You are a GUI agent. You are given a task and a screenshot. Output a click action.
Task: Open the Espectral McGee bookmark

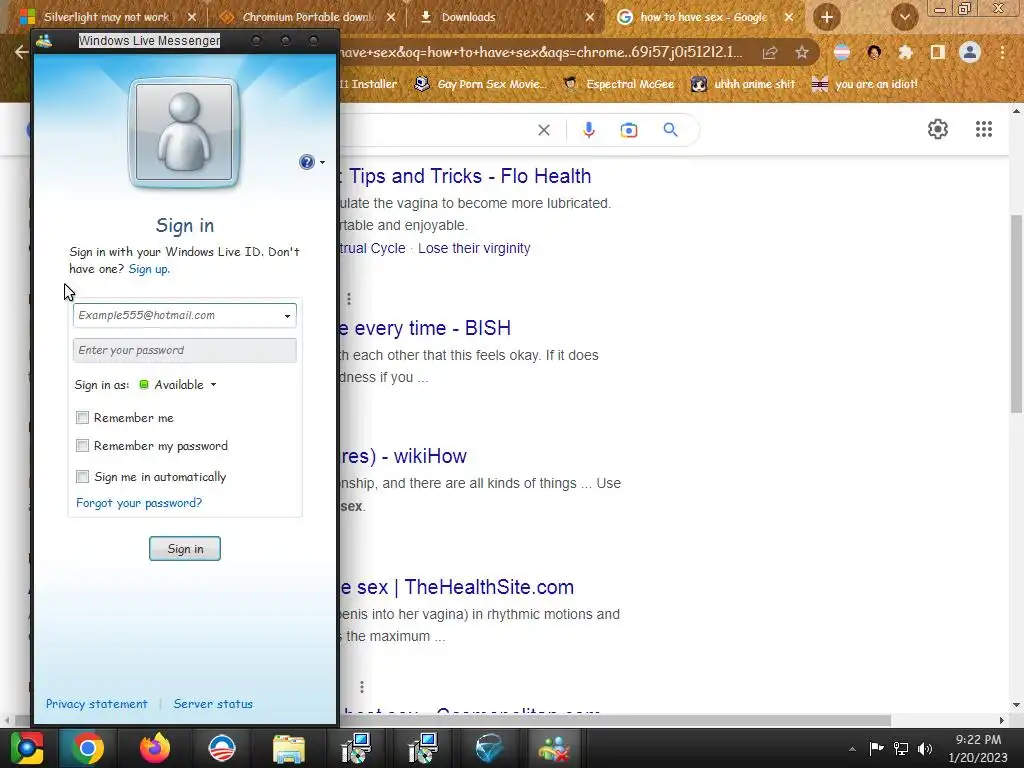click(618, 84)
